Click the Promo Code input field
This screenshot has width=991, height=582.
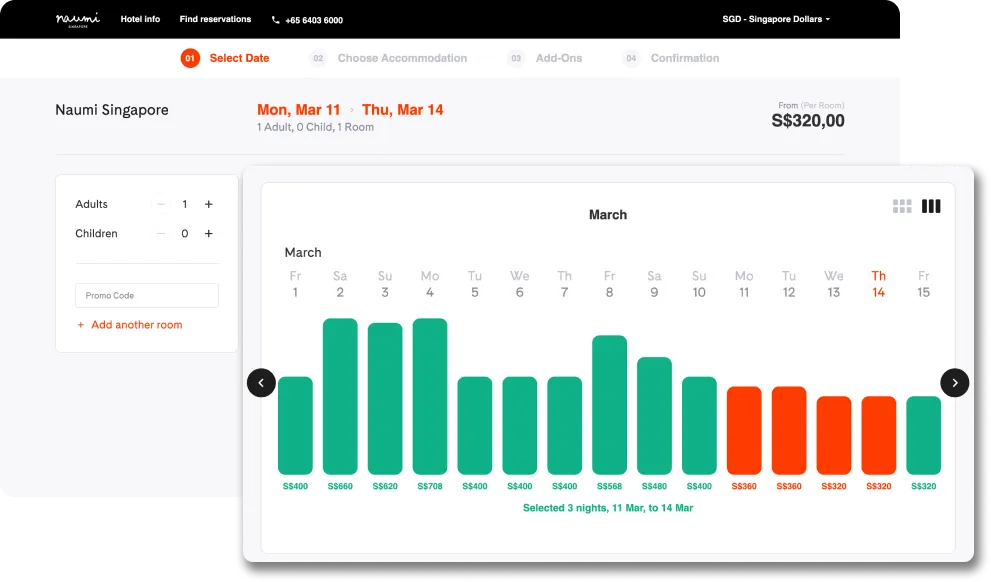pyautogui.click(x=147, y=295)
